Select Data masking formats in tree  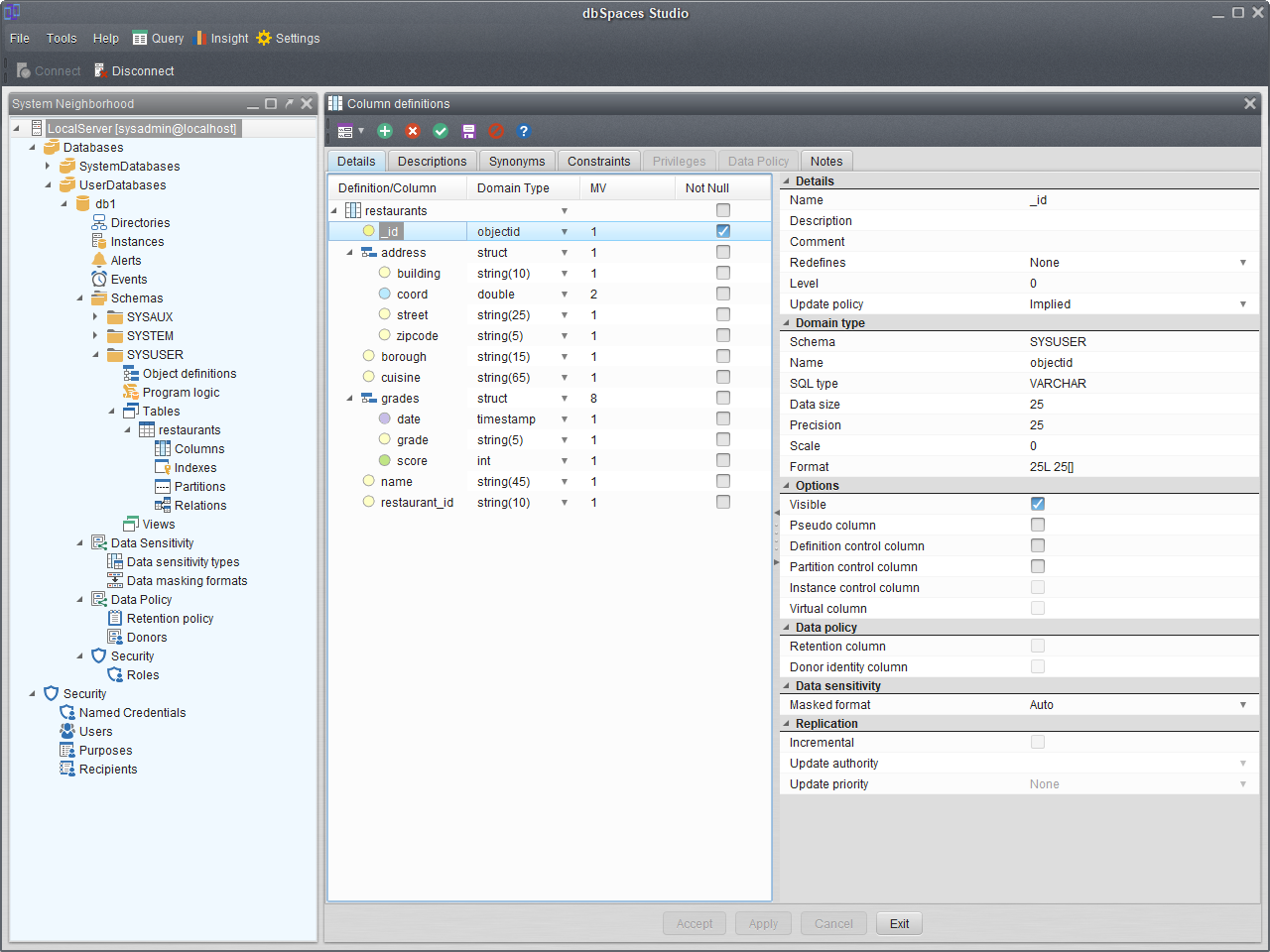pos(187,581)
